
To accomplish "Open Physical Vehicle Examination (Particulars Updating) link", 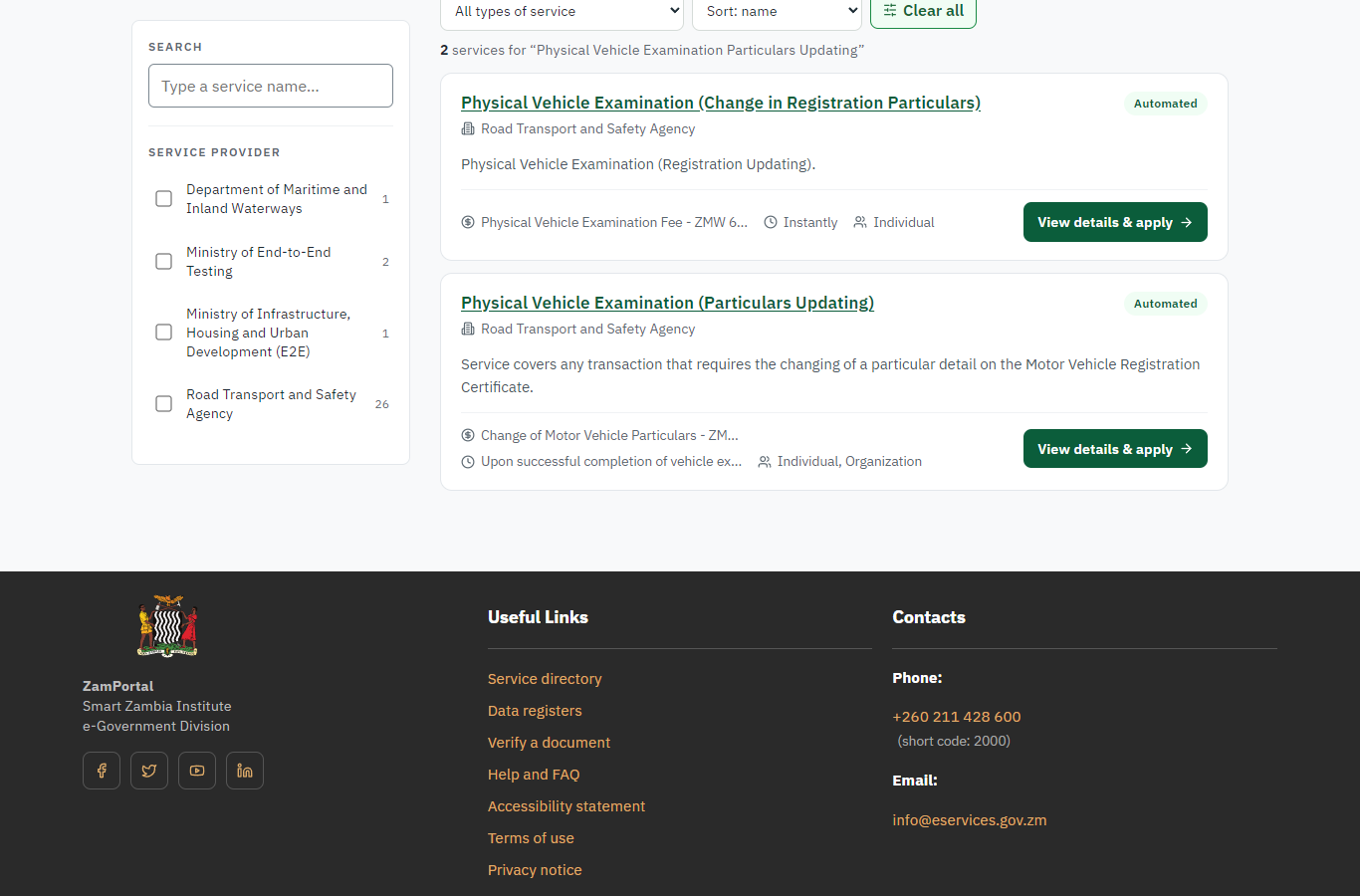I will pos(667,303).
